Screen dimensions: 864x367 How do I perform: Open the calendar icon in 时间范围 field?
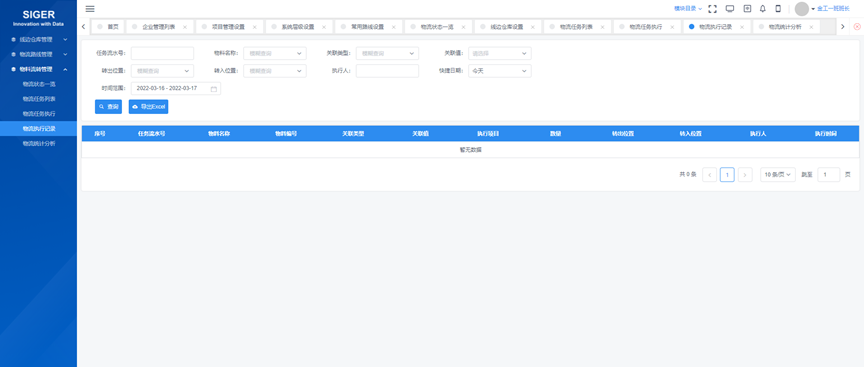(x=214, y=89)
